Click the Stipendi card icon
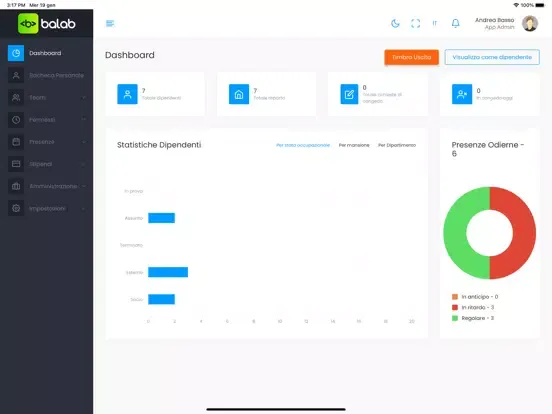 click(x=16, y=164)
